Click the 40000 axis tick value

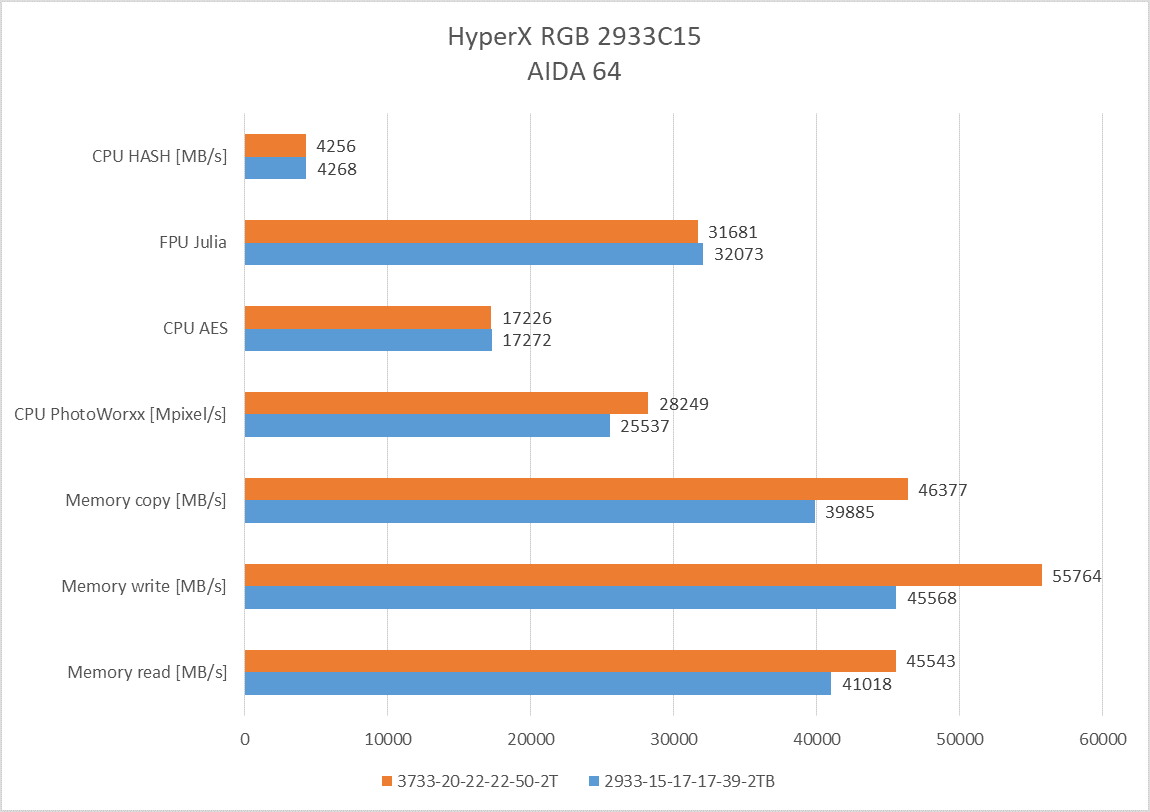[817, 739]
